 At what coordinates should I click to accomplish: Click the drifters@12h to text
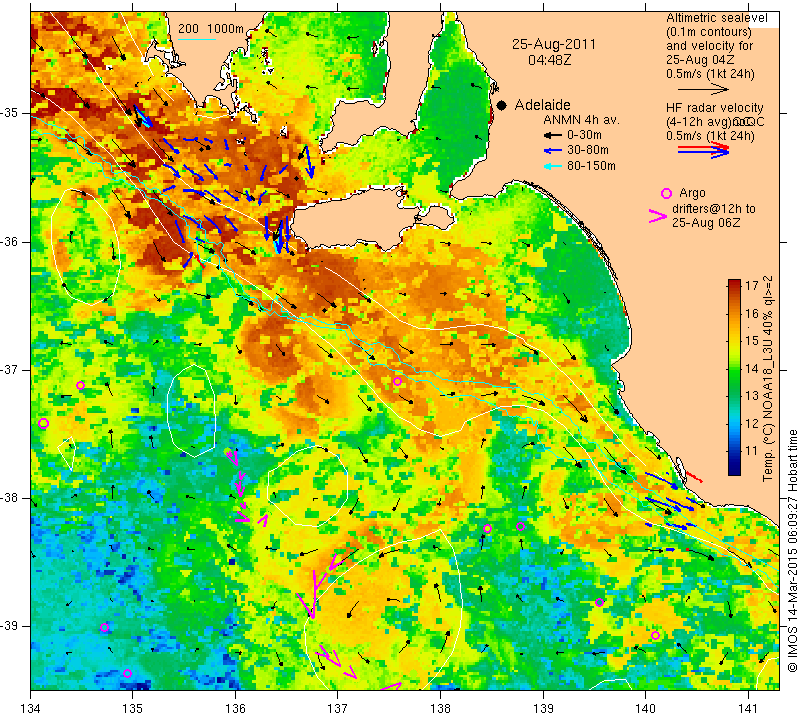click(714, 209)
